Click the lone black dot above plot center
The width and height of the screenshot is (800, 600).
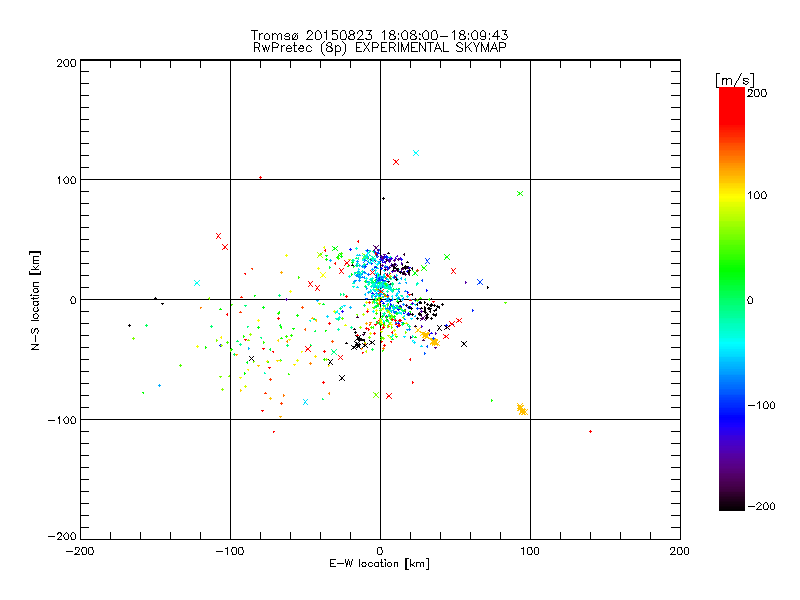pos(383,198)
